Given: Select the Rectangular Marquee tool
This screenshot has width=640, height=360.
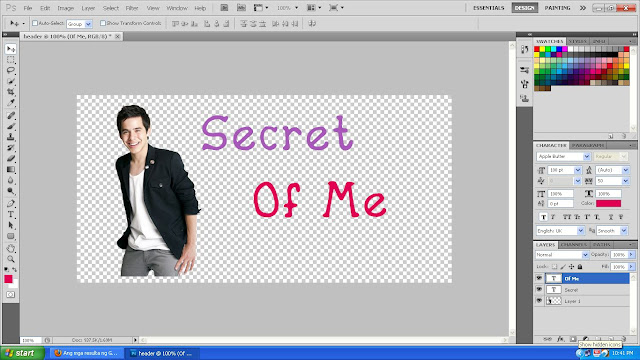Looking at the screenshot, I should click(x=11, y=60).
